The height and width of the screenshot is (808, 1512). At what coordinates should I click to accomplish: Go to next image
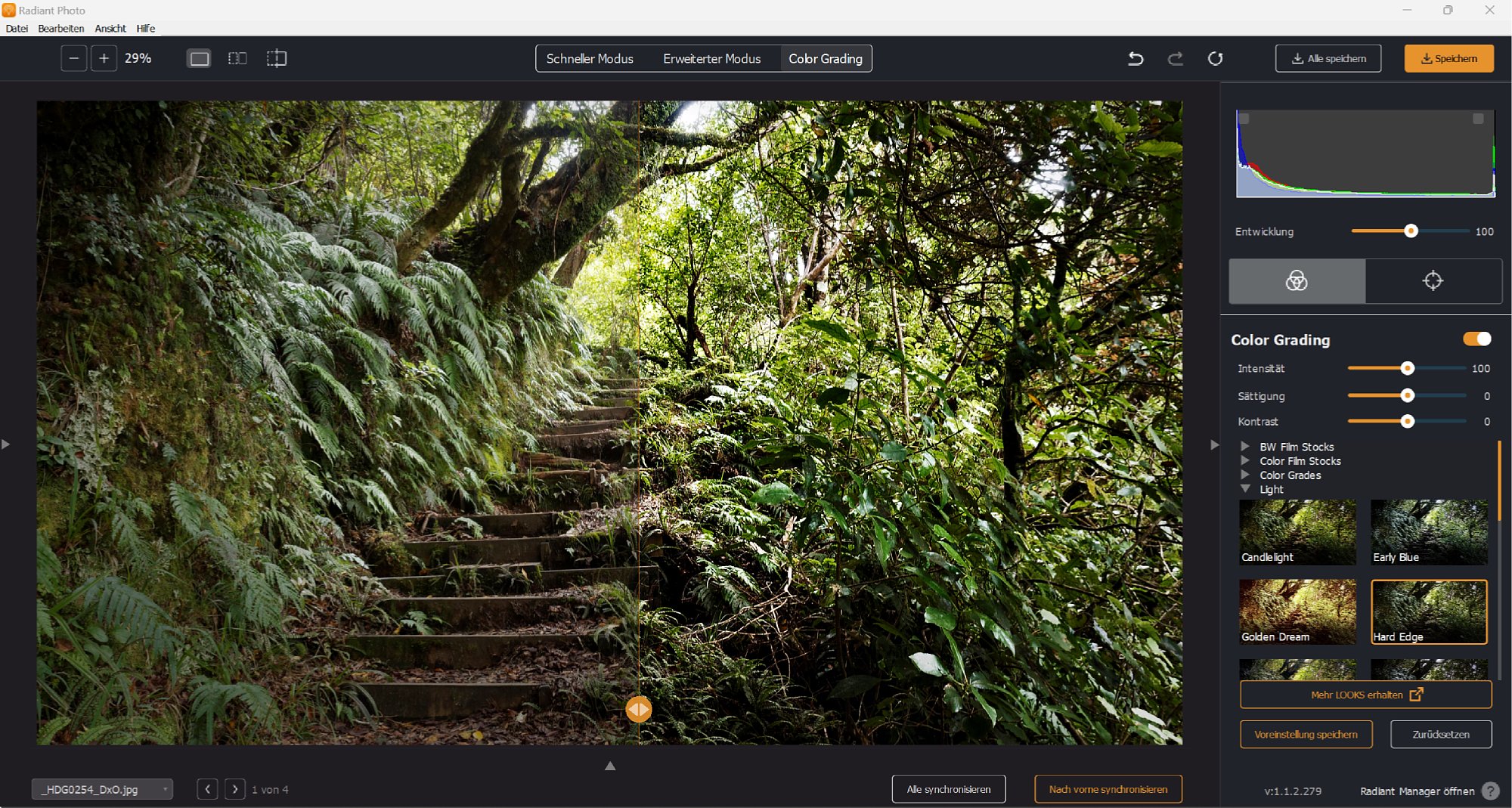coord(235,789)
